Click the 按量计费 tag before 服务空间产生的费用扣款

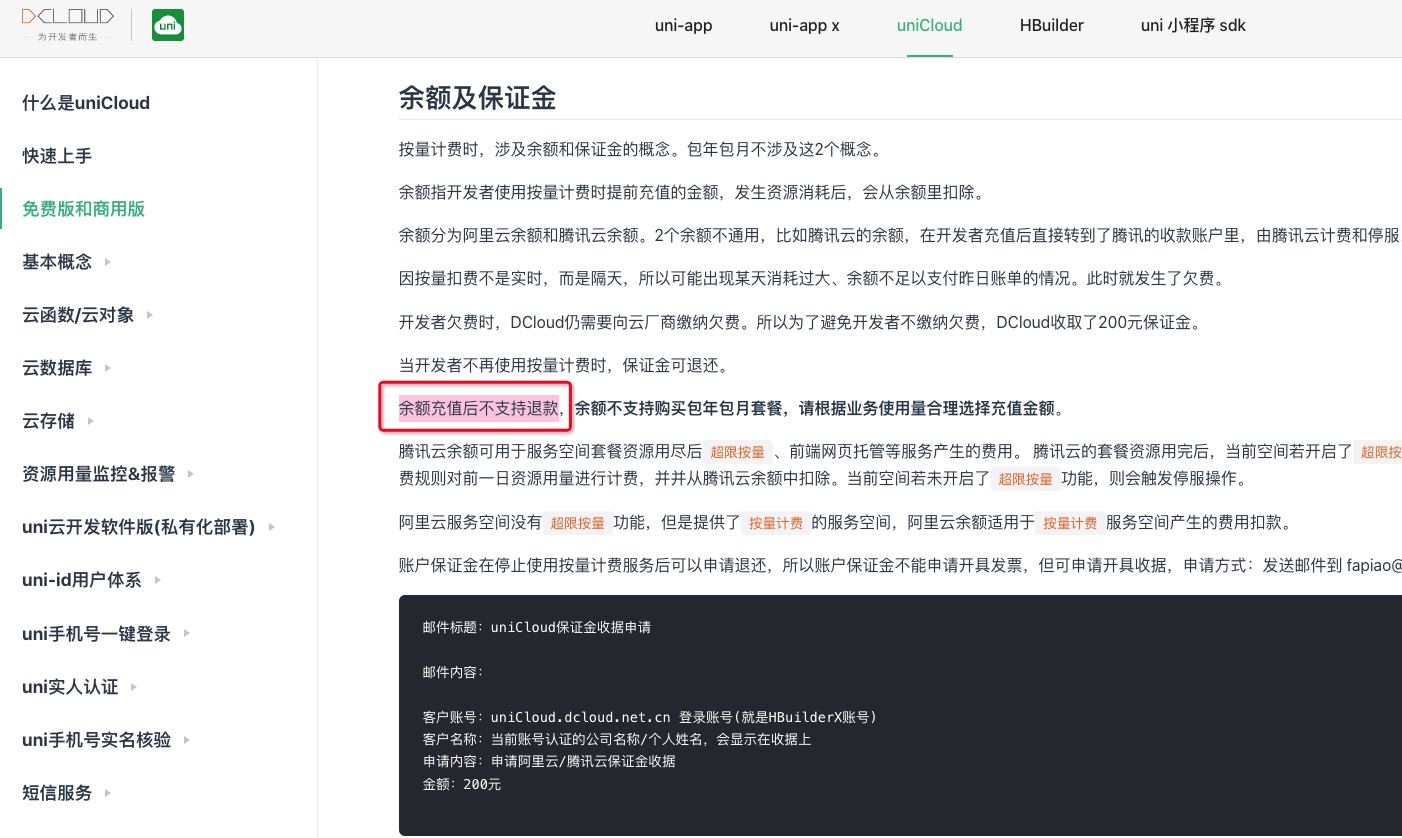[x=1070, y=523]
